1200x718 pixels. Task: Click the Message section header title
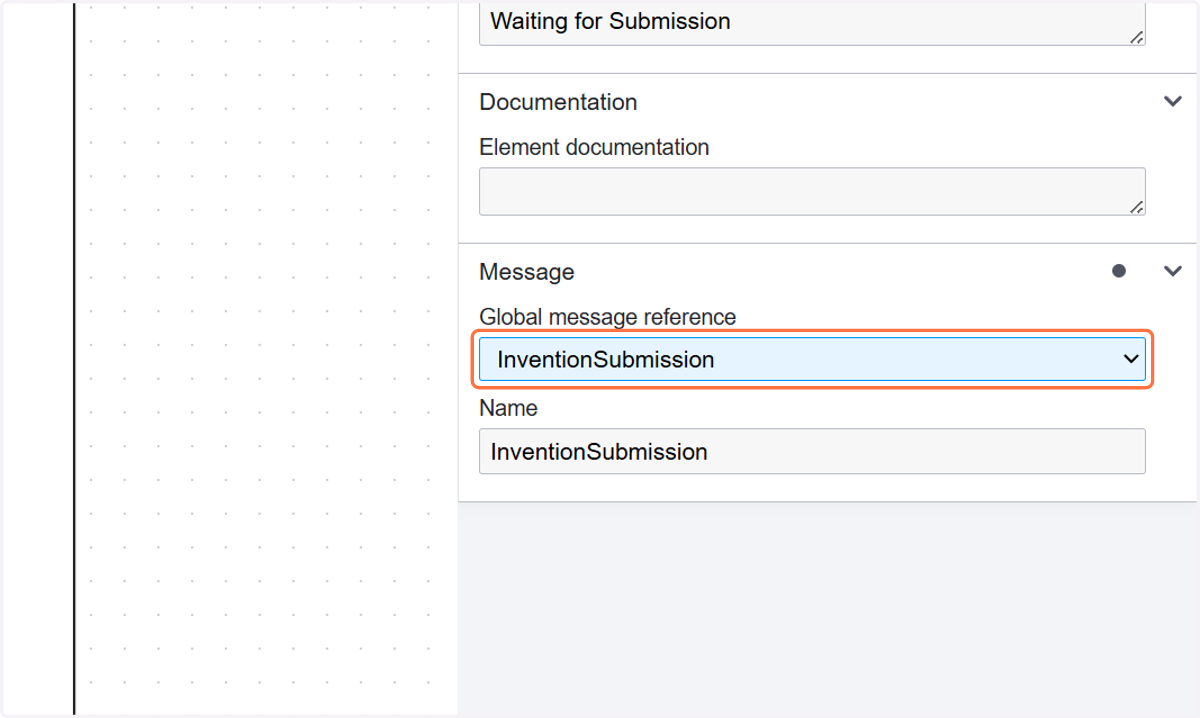tap(527, 272)
